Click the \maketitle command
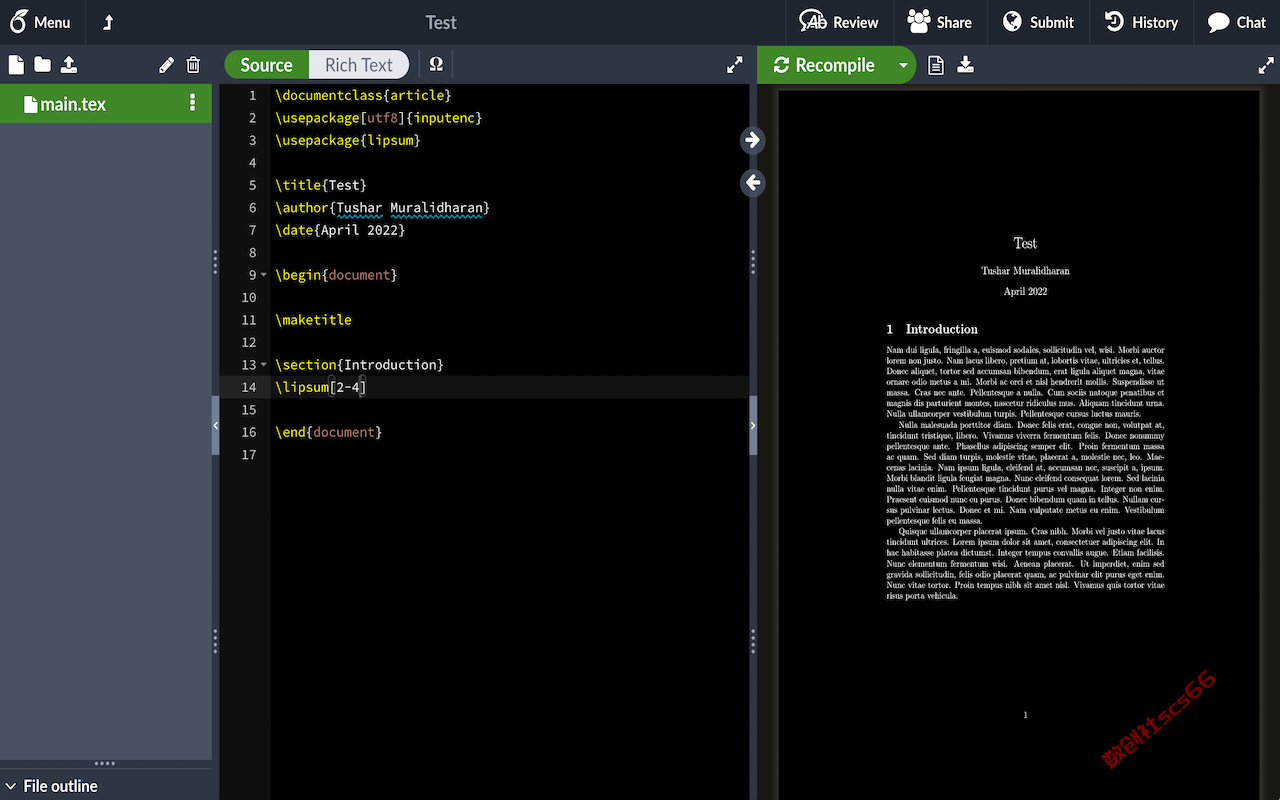The image size is (1280, 800). point(314,320)
